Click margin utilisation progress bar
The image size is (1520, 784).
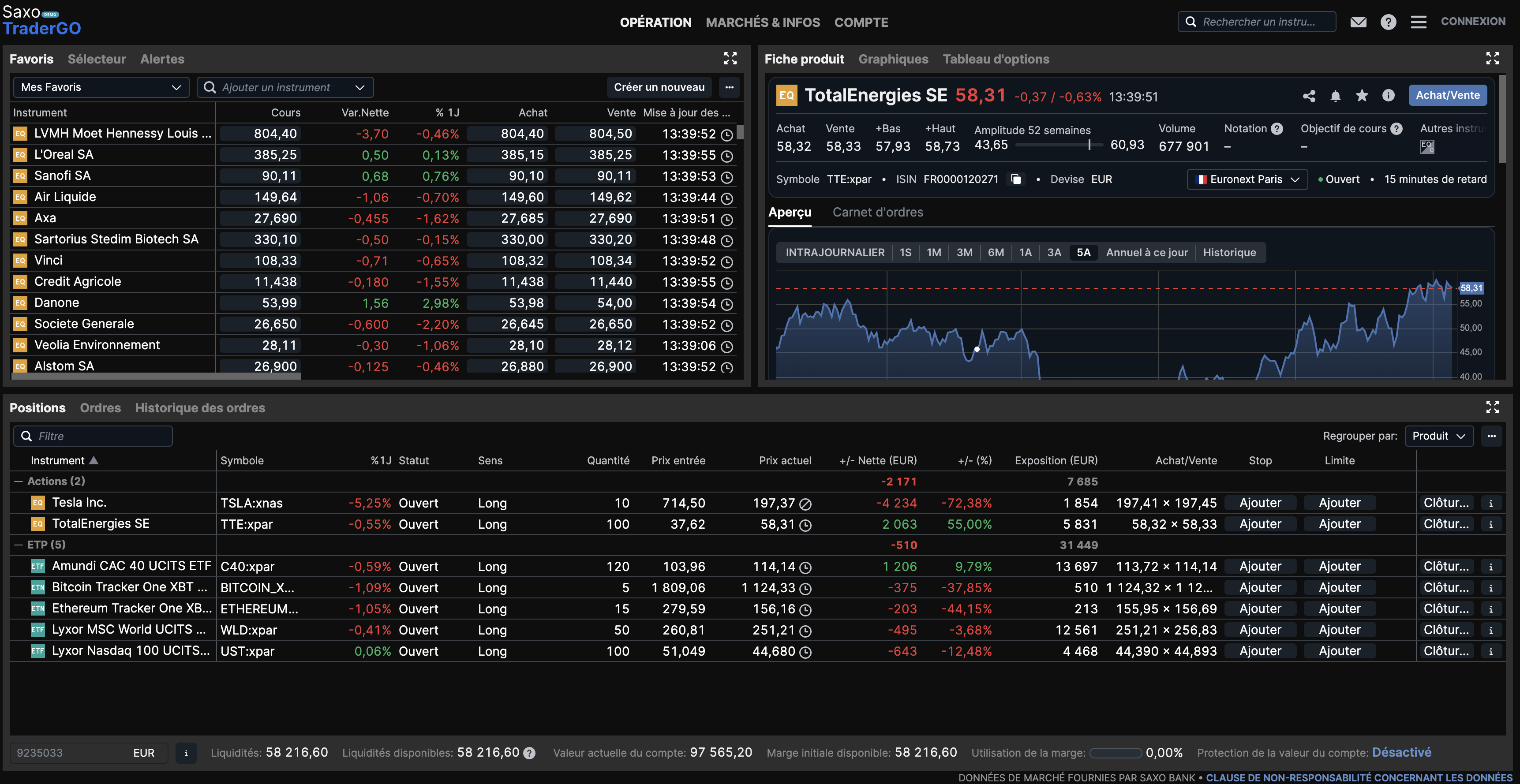point(1115,753)
